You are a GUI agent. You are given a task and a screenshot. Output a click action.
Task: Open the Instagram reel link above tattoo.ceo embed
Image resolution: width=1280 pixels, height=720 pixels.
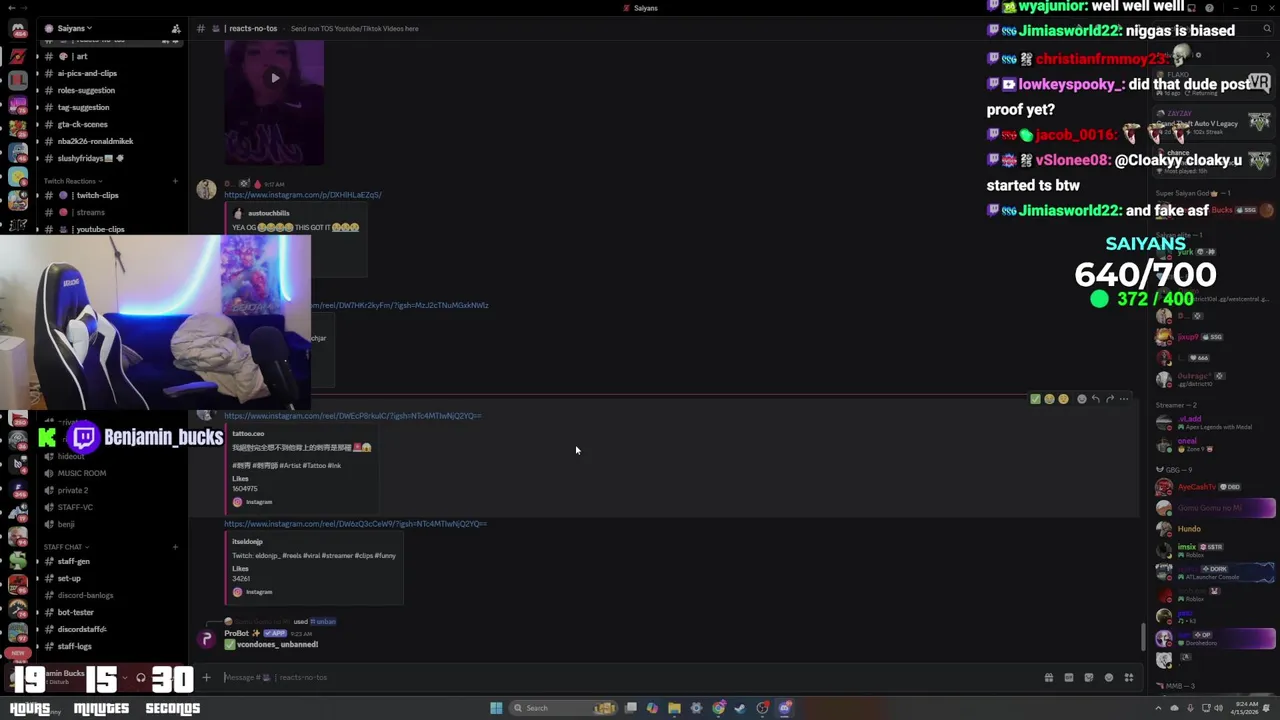pyautogui.click(x=353, y=416)
